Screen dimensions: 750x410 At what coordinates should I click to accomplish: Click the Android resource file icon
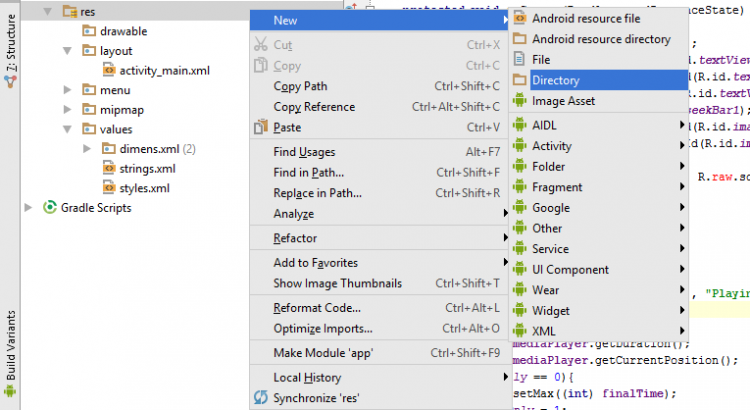tap(520, 18)
